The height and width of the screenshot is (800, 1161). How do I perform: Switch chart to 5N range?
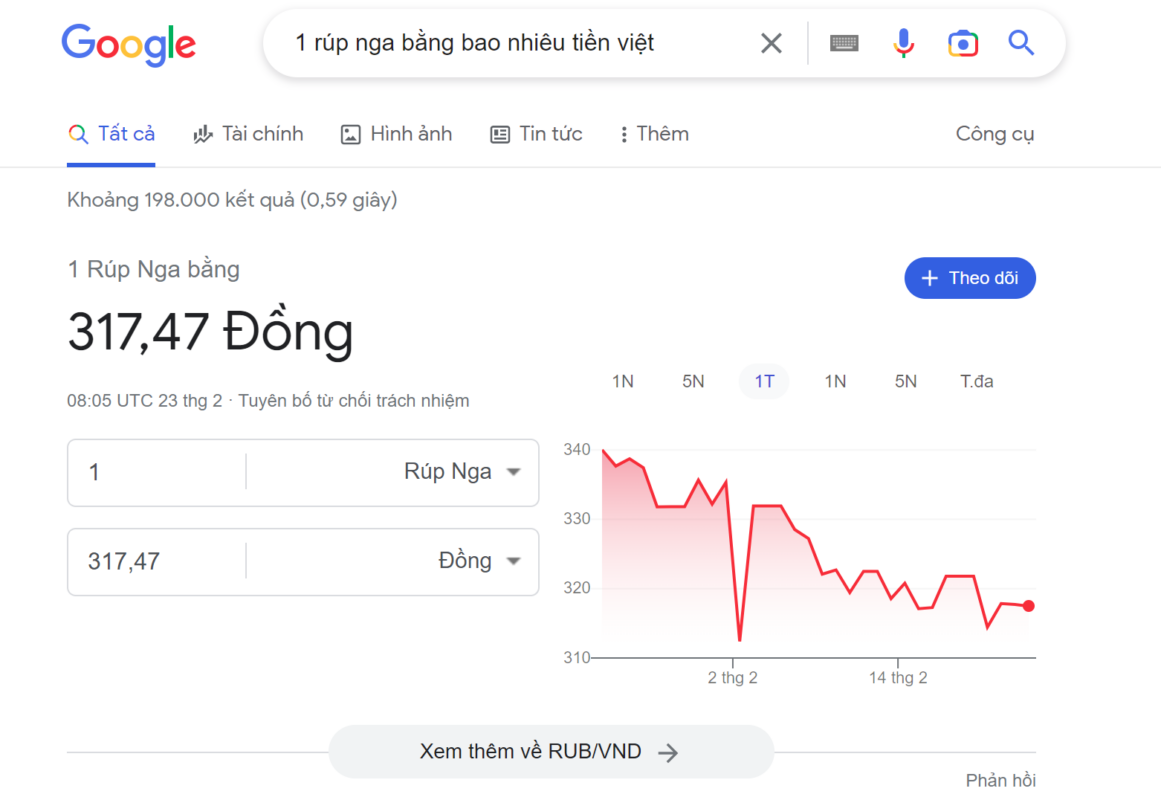tap(693, 381)
